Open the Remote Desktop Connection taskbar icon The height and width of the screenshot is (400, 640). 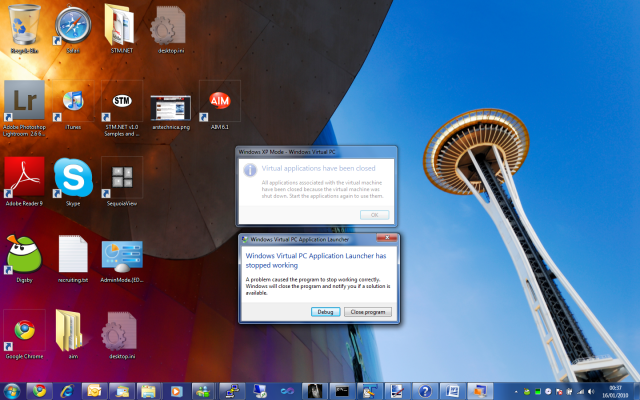260,391
